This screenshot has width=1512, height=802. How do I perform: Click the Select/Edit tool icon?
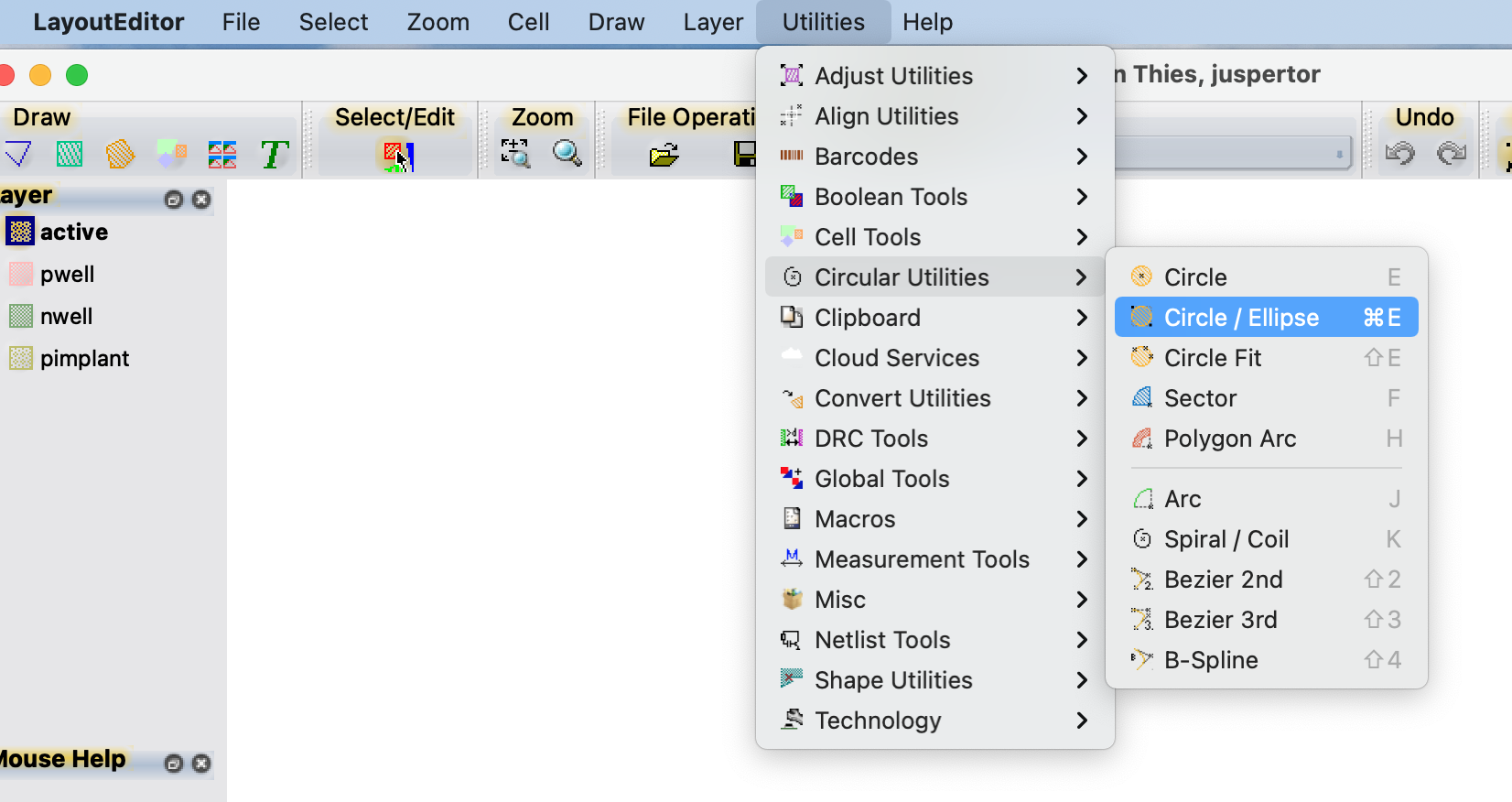[397, 155]
